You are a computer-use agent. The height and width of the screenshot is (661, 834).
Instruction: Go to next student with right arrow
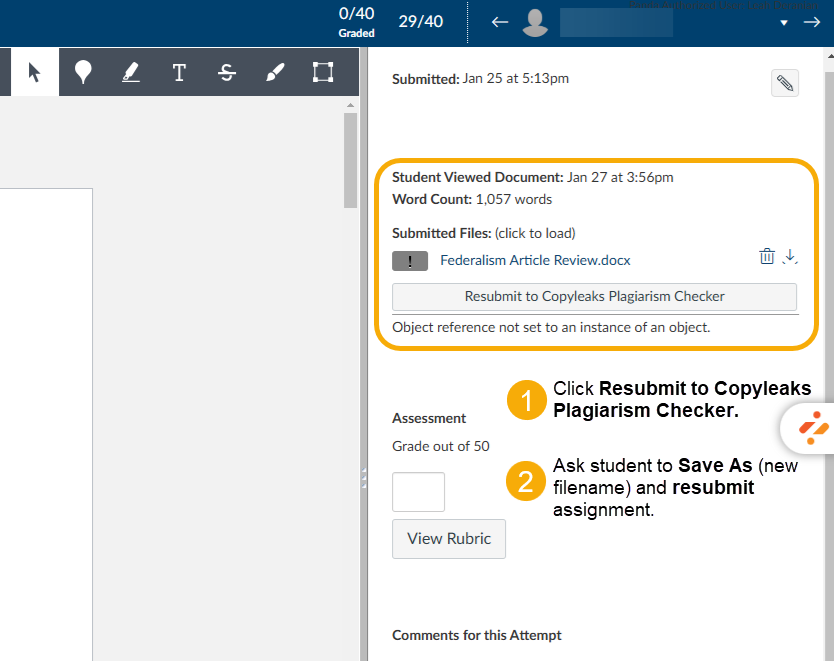click(x=812, y=22)
